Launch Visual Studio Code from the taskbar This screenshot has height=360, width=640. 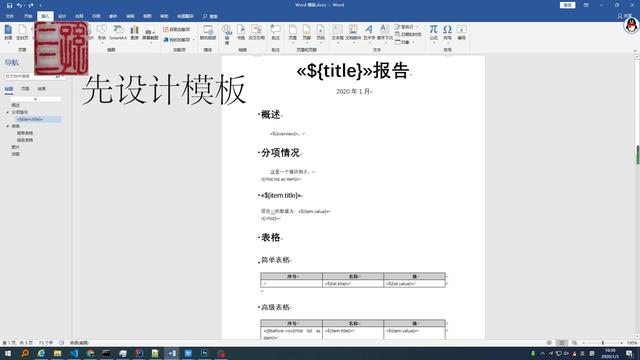coord(74,353)
